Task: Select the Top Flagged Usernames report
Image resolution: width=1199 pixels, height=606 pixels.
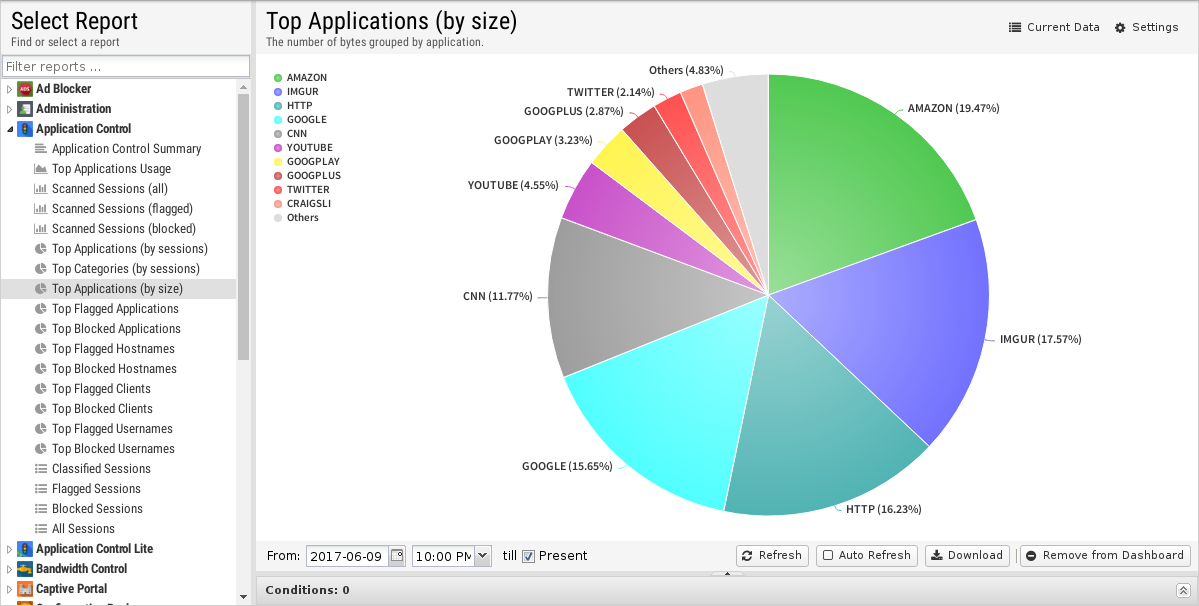Action: click(x=112, y=429)
